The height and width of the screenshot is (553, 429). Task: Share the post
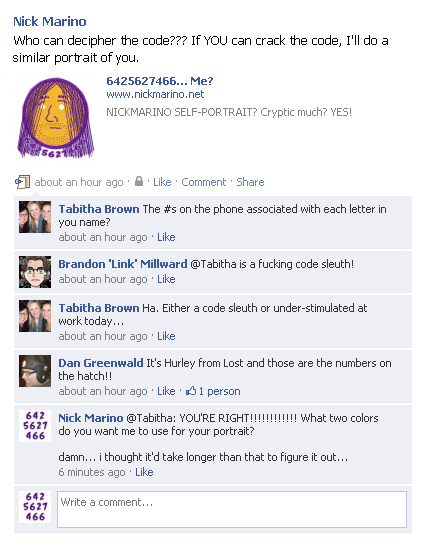pyautogui.click(x=250, y=182)
